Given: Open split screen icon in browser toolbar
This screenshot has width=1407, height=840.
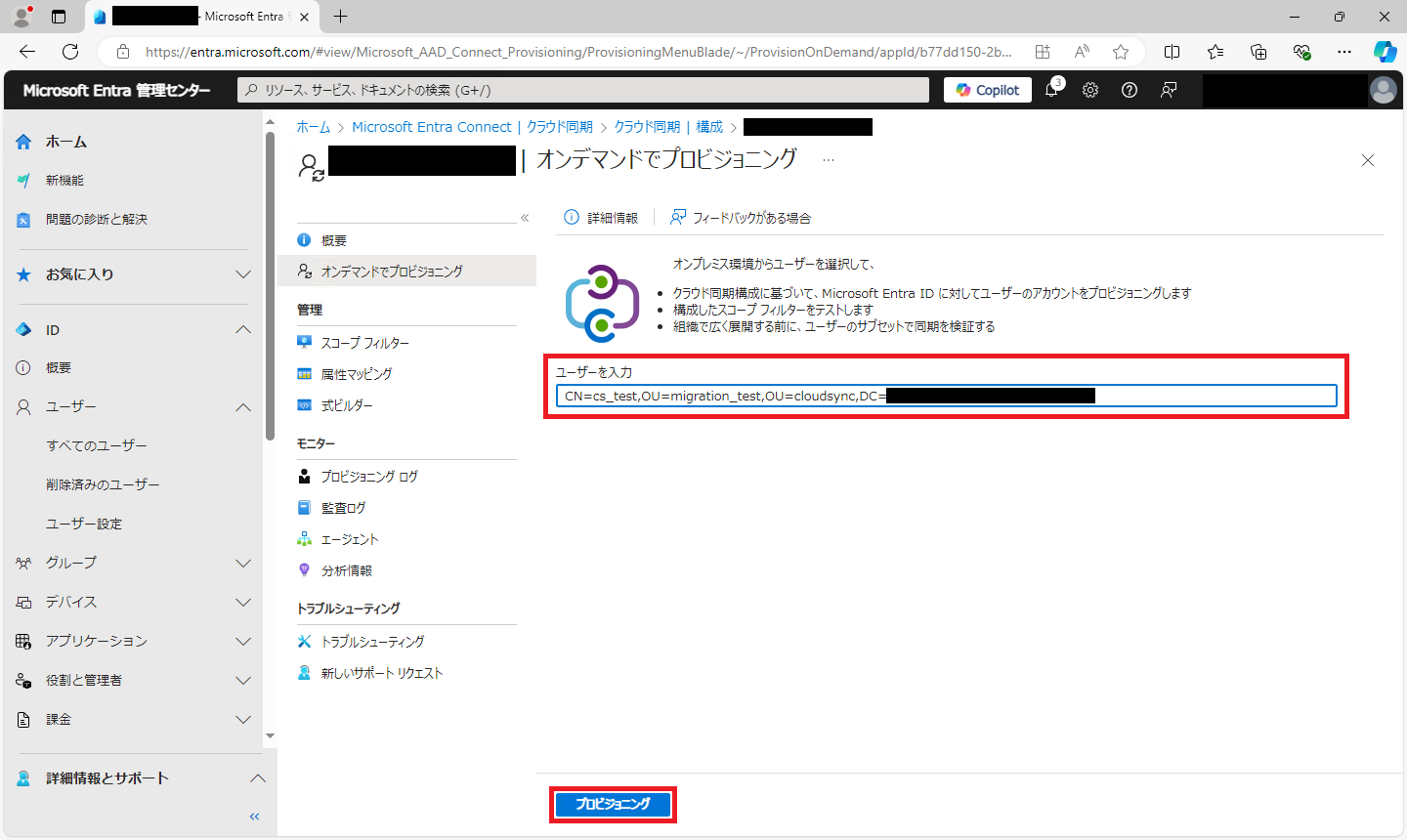Looking at the screenshot, I should pyautogui.click(x=1172, y=52).
